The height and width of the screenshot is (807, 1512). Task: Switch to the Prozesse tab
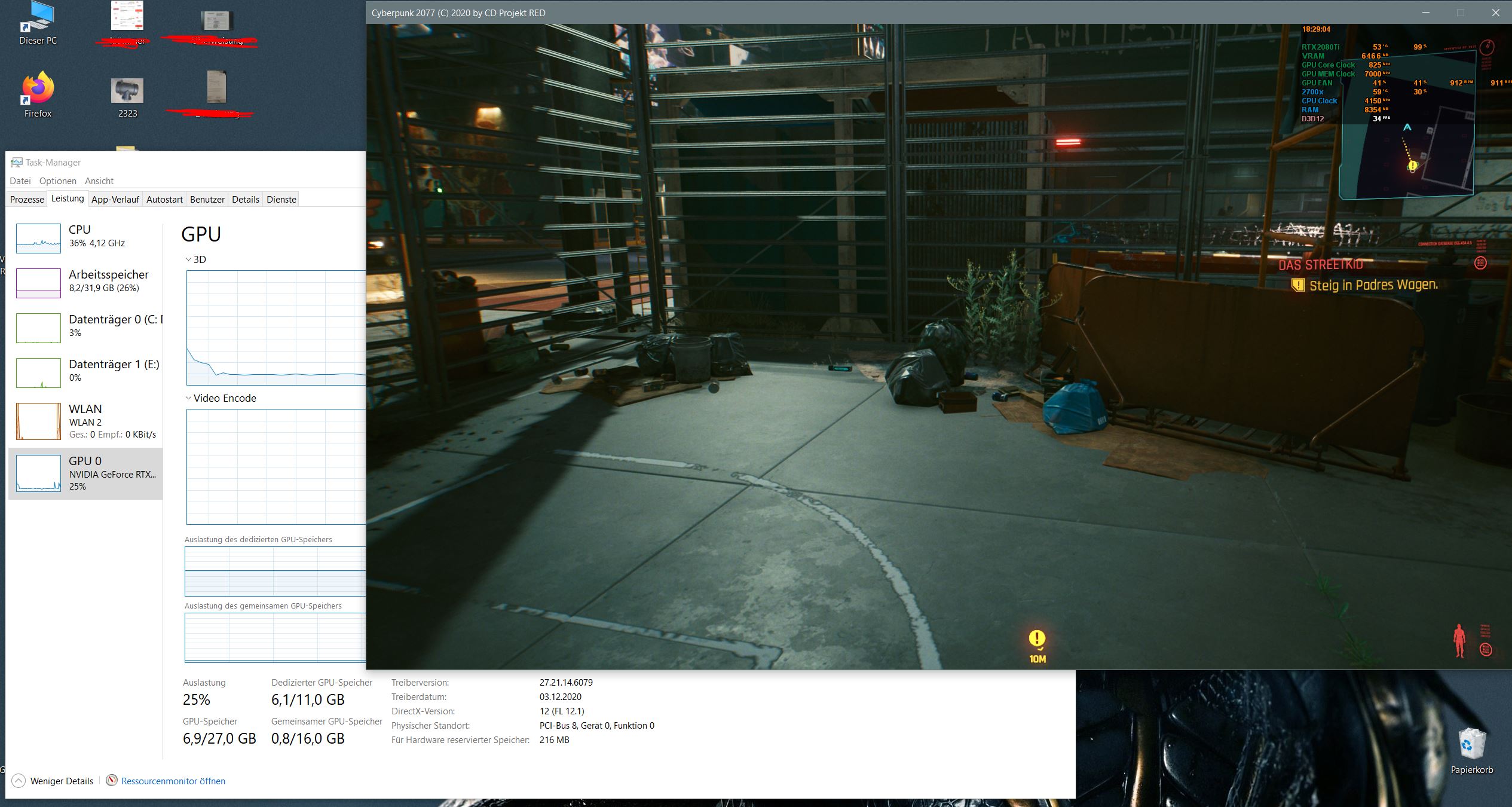coord(27,200)
